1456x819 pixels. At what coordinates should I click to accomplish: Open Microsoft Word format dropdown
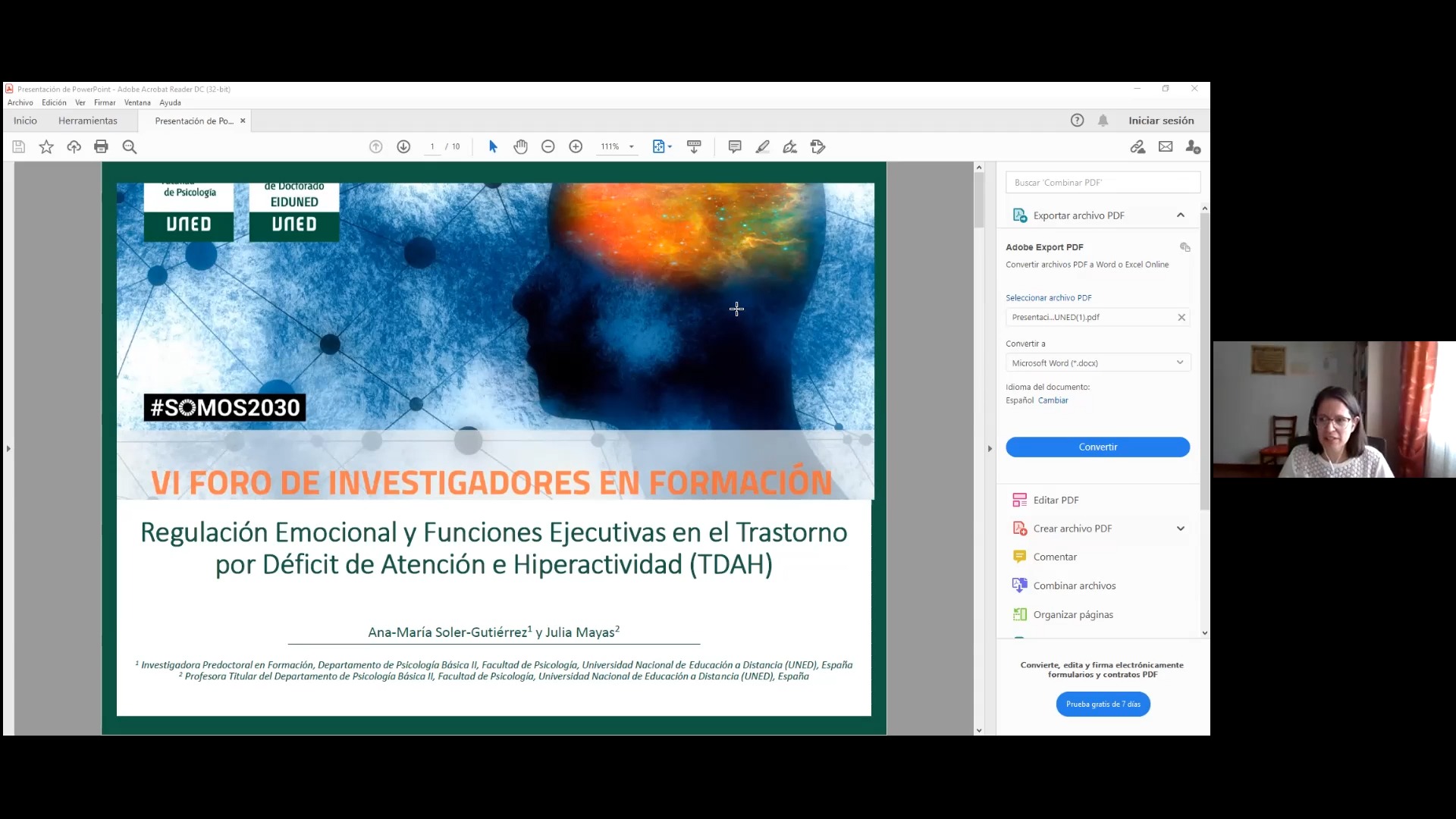[1097, 363]
